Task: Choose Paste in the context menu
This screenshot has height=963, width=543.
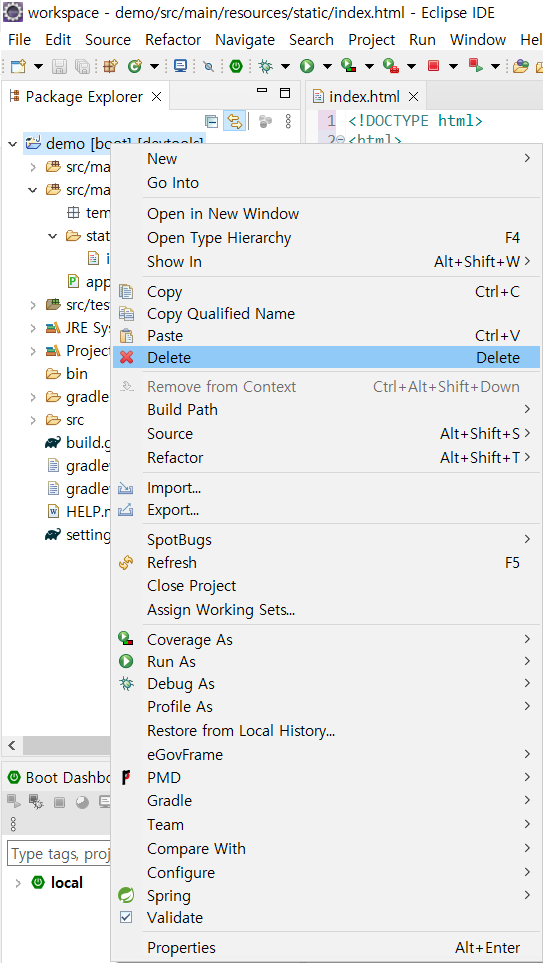Action: click(326, 335)
